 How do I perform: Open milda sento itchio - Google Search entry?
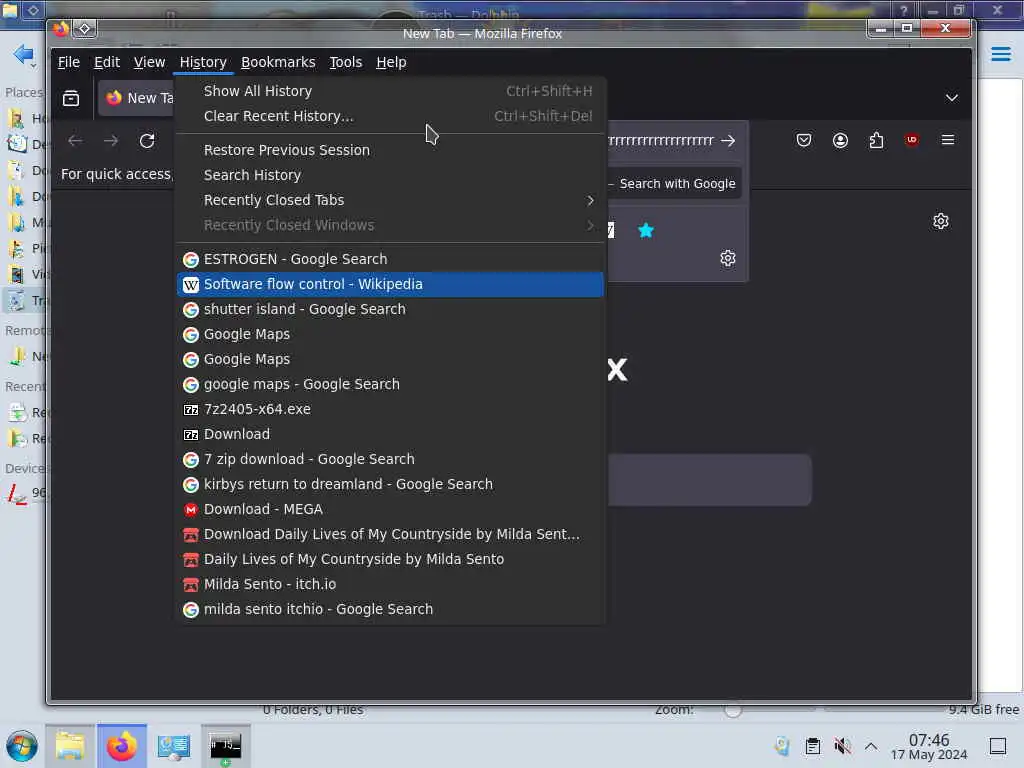[x=391, y=609]
